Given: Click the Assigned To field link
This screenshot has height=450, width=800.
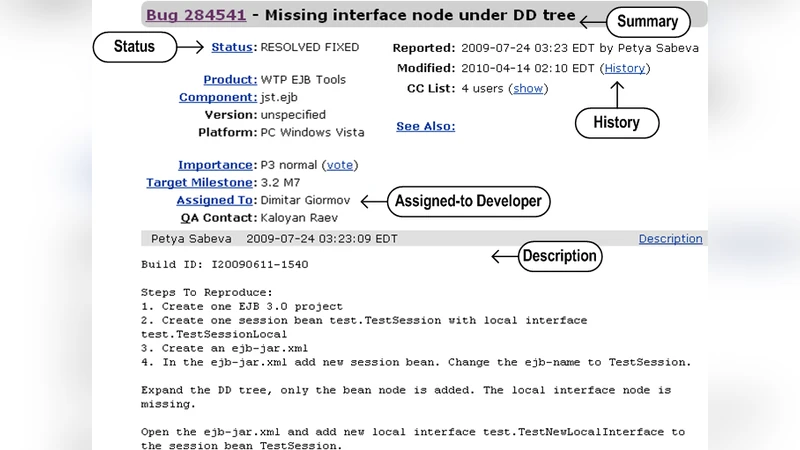Looking at the screenshot, I should pyautogui.click(x=215, y=200).
